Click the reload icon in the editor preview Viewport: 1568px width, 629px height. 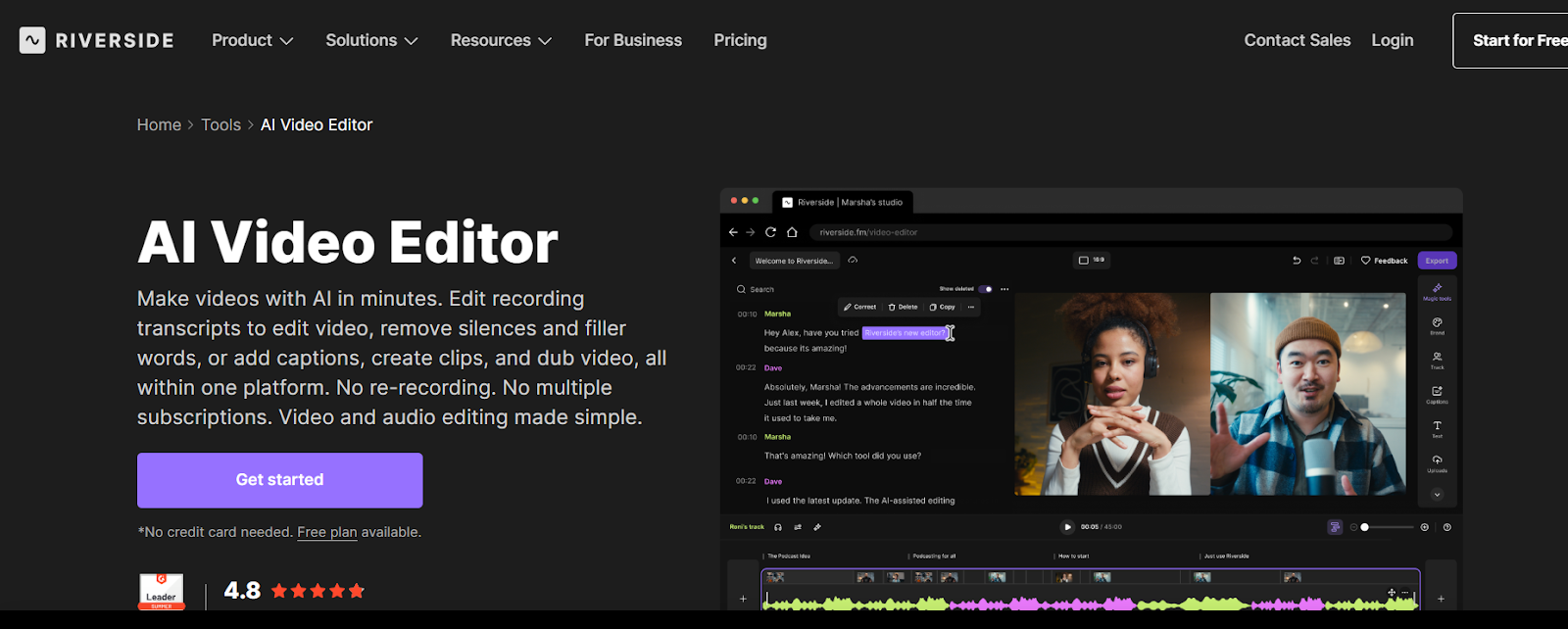pyautogui.click(x=770, y=232)
